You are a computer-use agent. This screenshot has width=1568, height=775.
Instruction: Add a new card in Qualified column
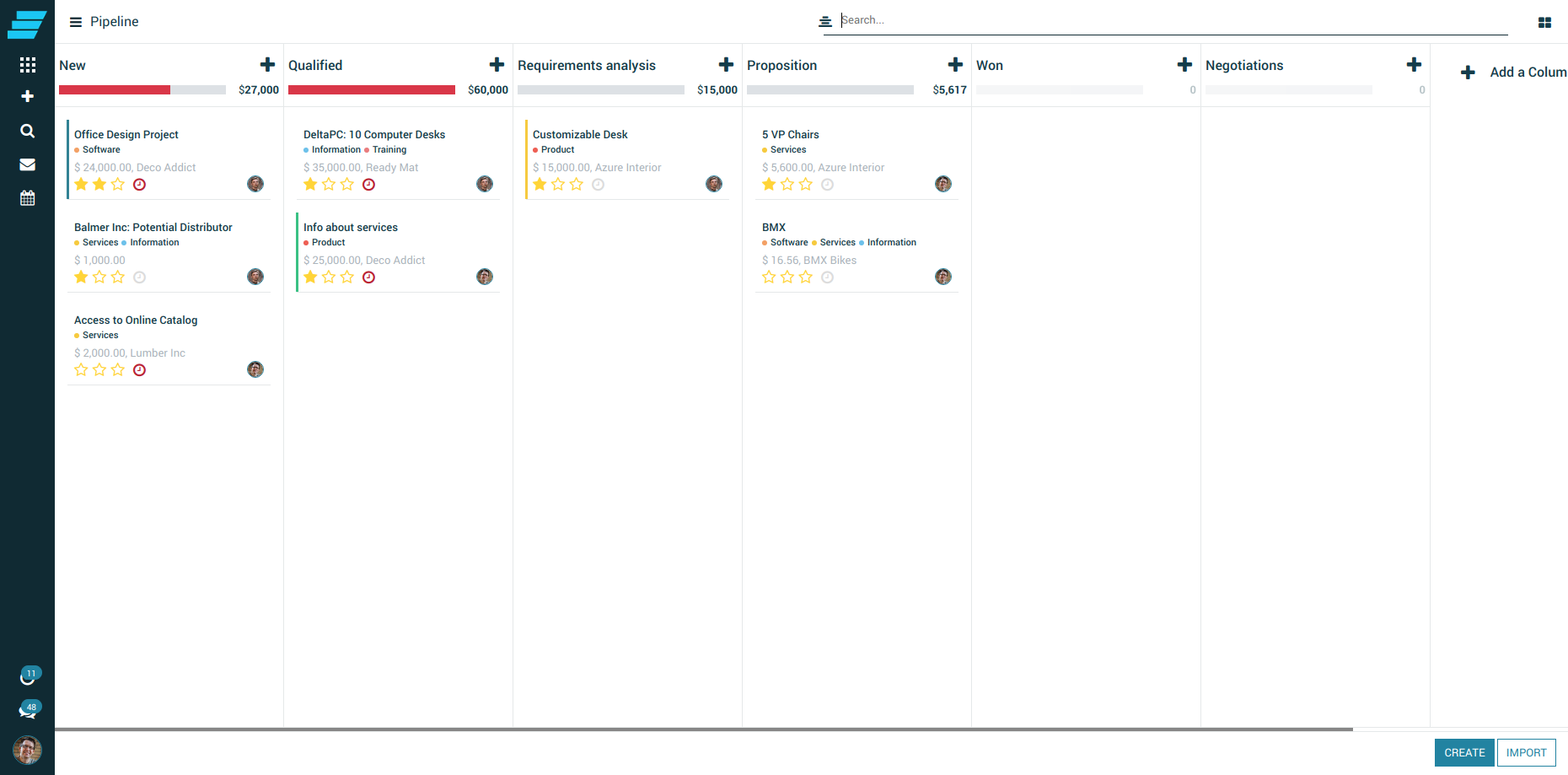497,65
